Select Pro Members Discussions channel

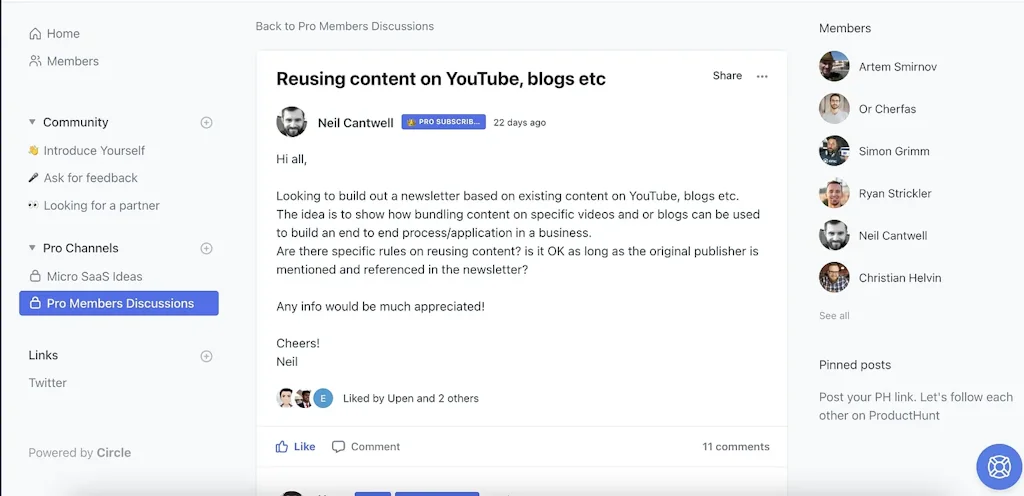click(119, 303)
